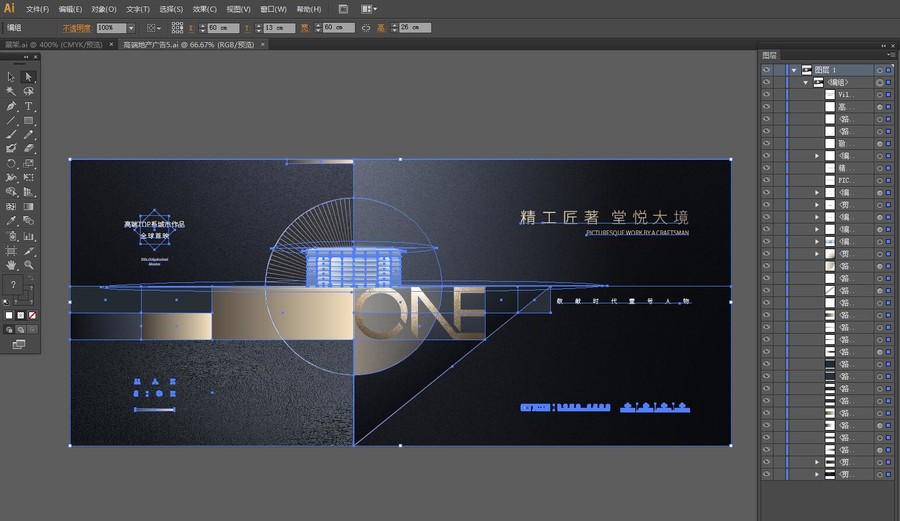The image size is (900, 521).
Task: Toggle visibility eye of '高..' layer item
Action: click(766, 107)
